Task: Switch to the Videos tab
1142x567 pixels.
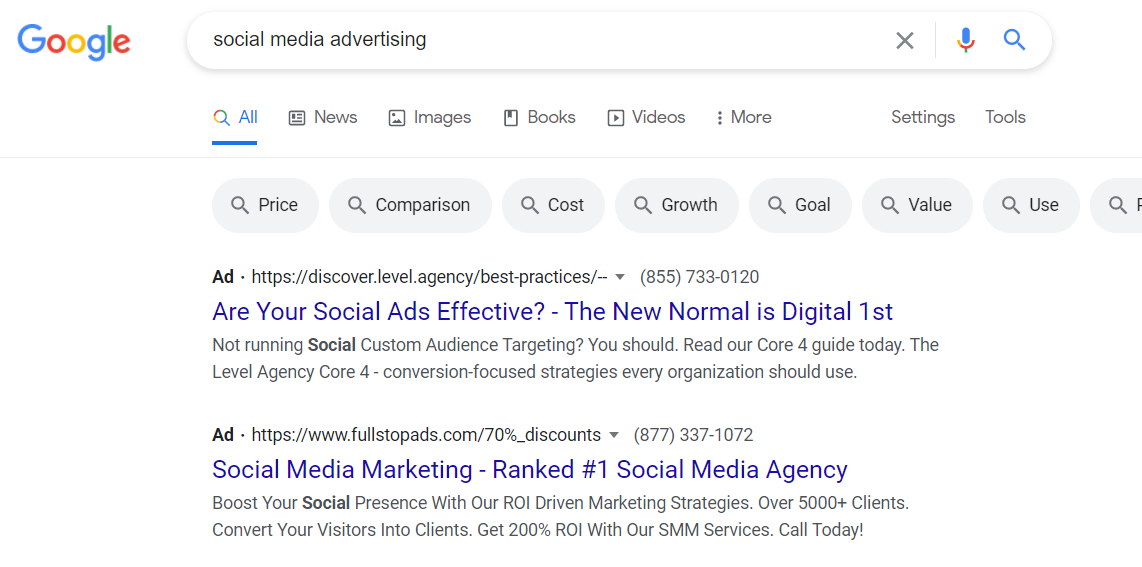Action: coord(647,117)
